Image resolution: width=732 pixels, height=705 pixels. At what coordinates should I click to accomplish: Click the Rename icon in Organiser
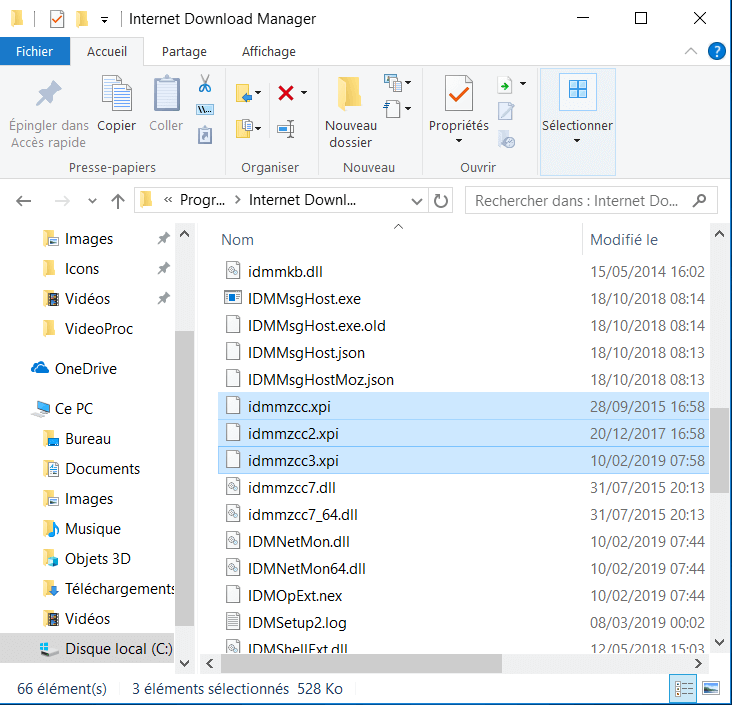[x=286, y=129]
